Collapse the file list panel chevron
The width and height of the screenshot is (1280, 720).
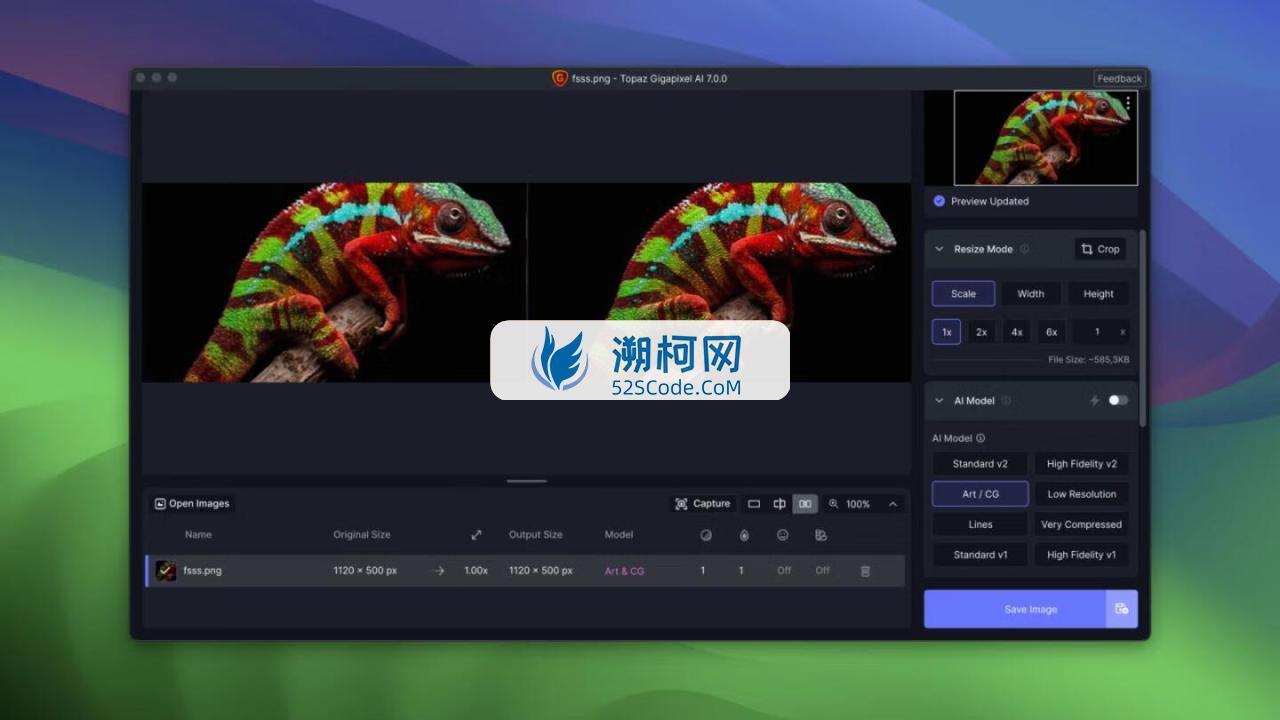coord(893,504)
